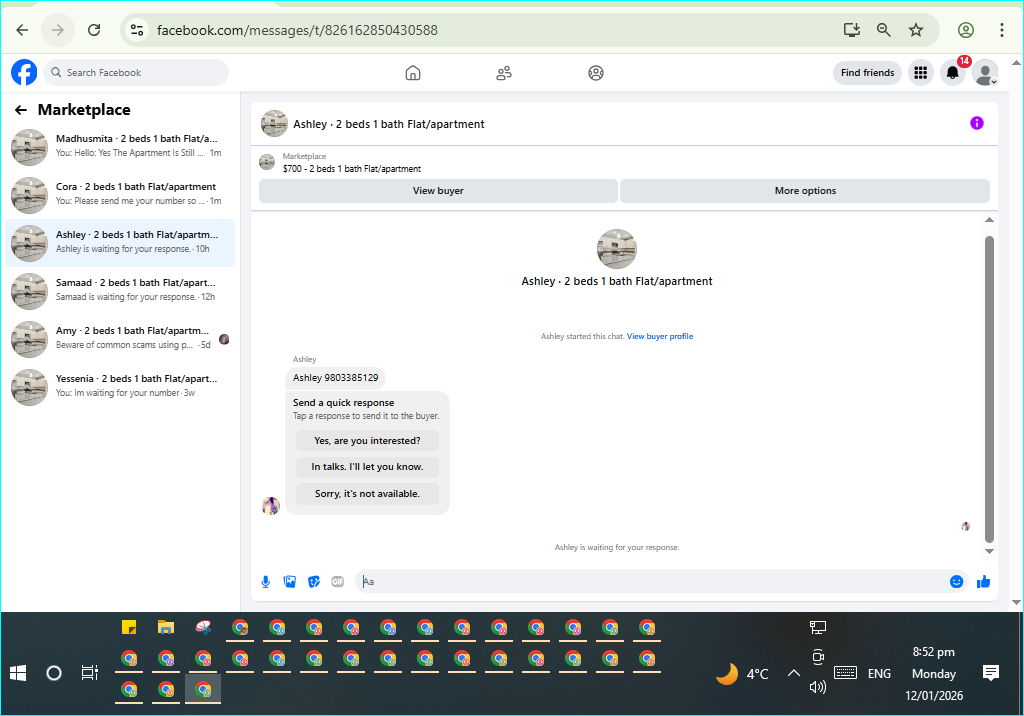Screen dimensions: 1024x716
Task: Open Windows notification center icon
Action: (x=991, y=673)
